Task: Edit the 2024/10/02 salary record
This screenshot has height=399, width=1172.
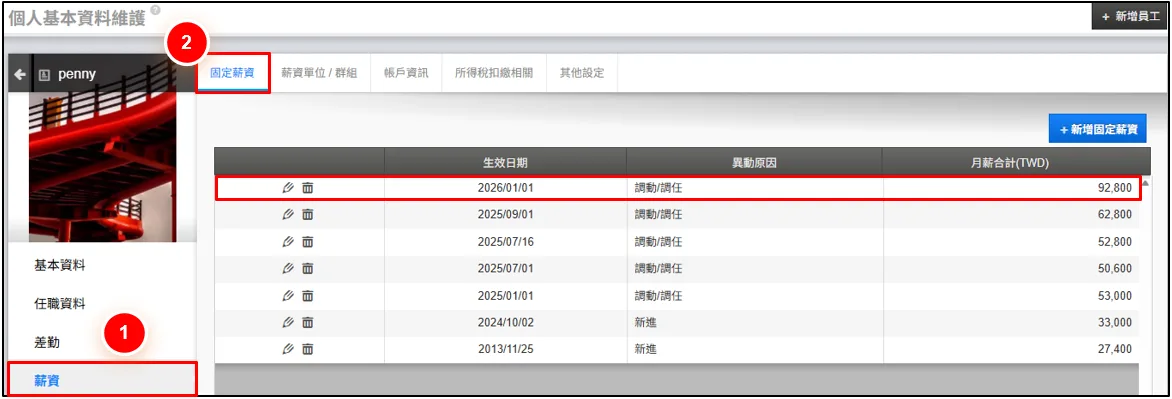Action: tap(289, 322)
